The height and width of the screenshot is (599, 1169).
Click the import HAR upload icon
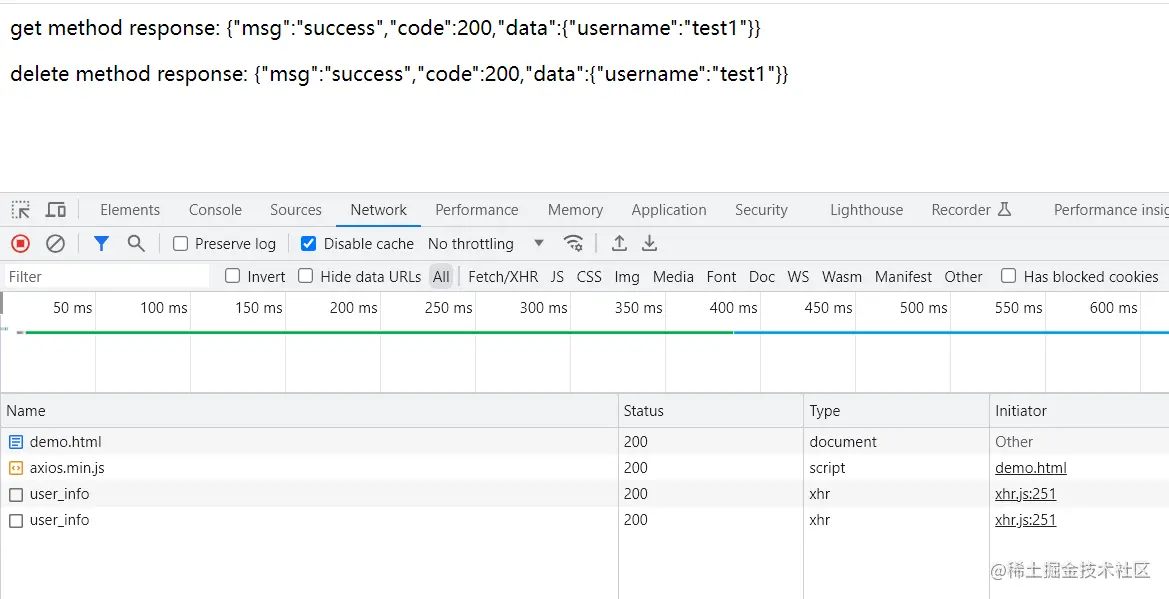pos(619,243)
